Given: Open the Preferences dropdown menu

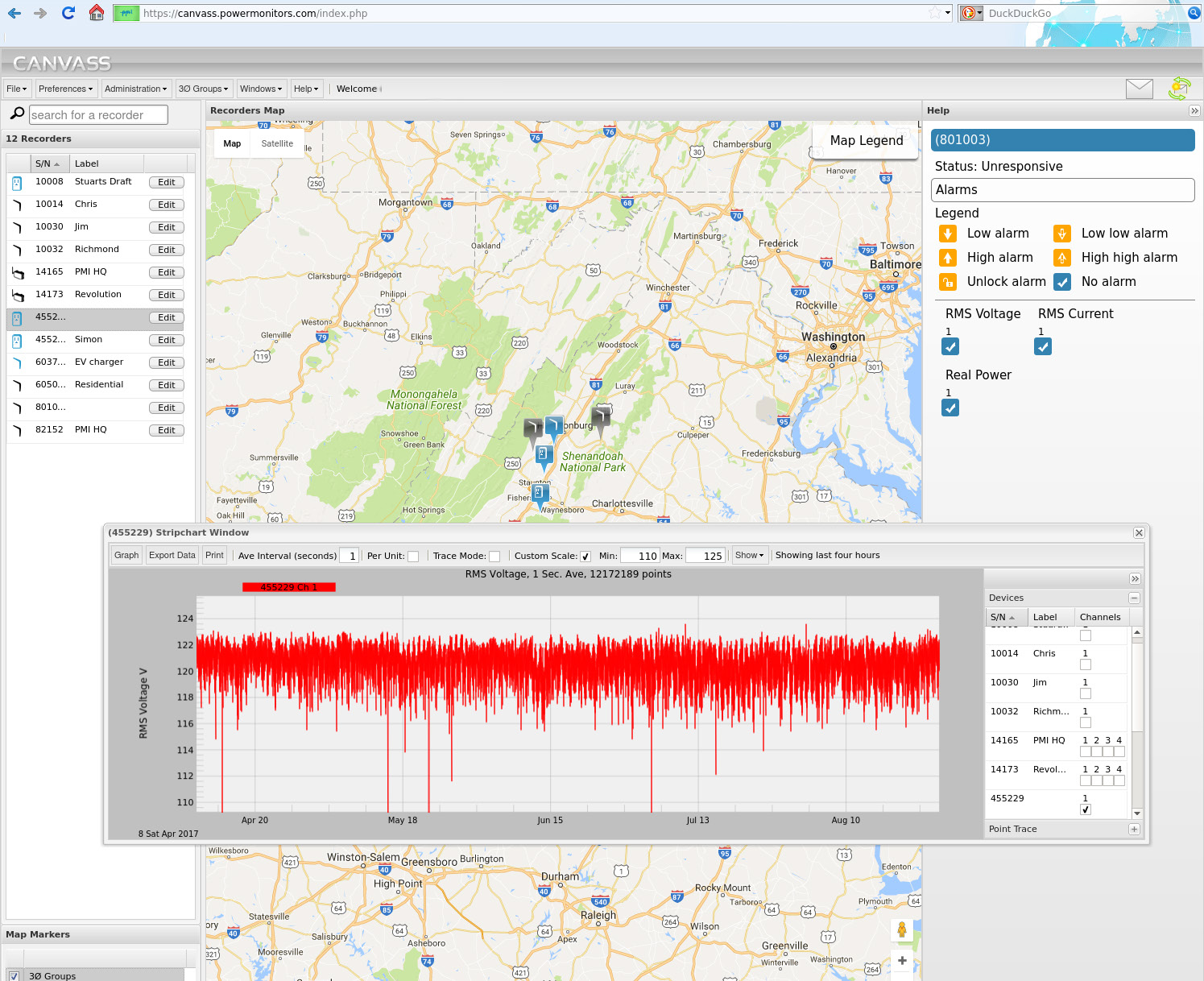Looking at the screenshot, I should (65, 89).
